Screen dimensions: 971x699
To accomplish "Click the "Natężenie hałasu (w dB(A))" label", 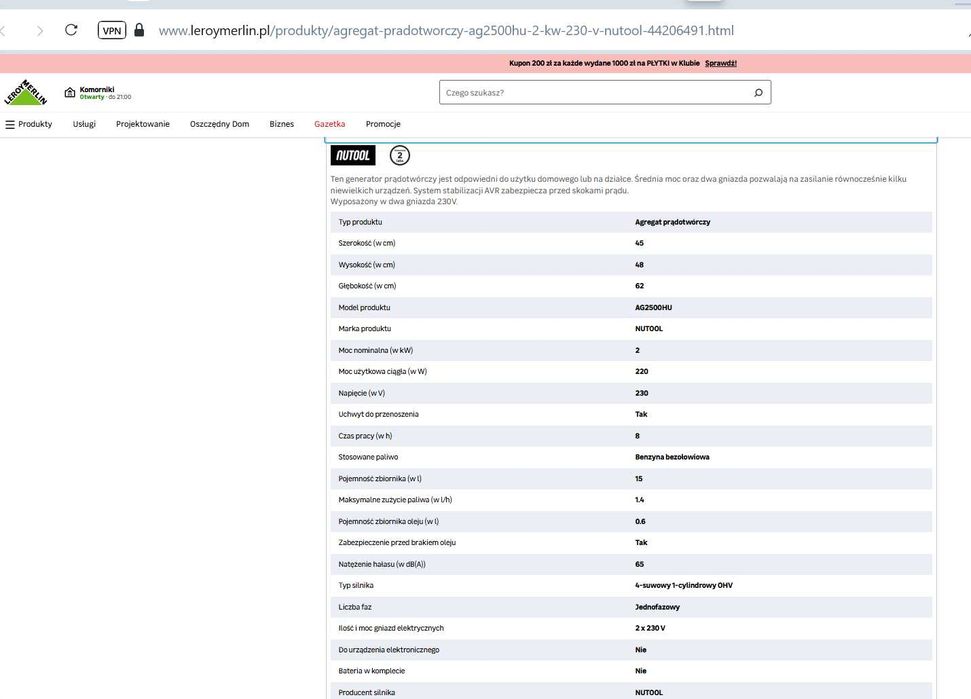I will click(381, 564).
